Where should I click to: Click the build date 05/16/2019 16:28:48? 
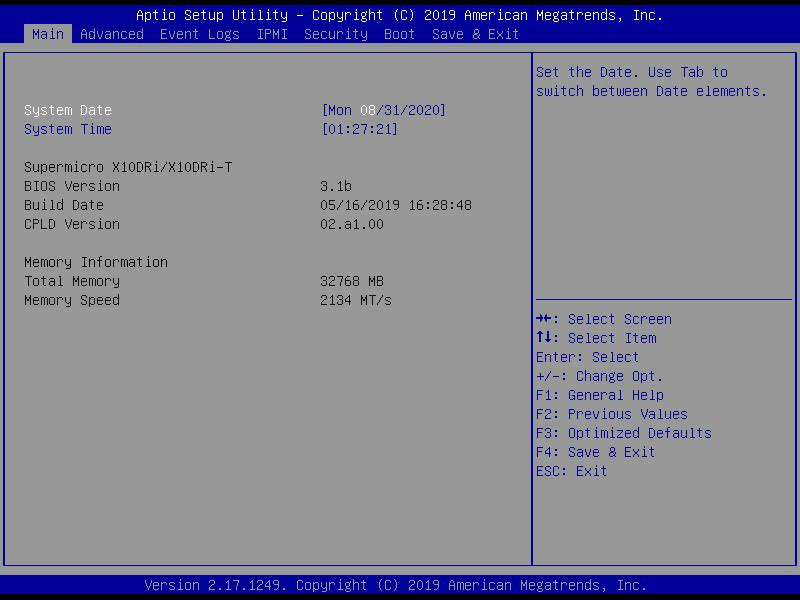point(396,205)
